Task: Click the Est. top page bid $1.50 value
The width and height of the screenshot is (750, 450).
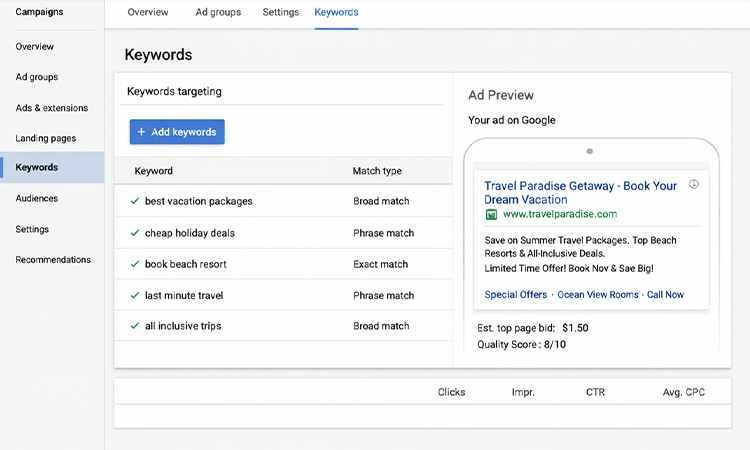Action: coord(575,328)
